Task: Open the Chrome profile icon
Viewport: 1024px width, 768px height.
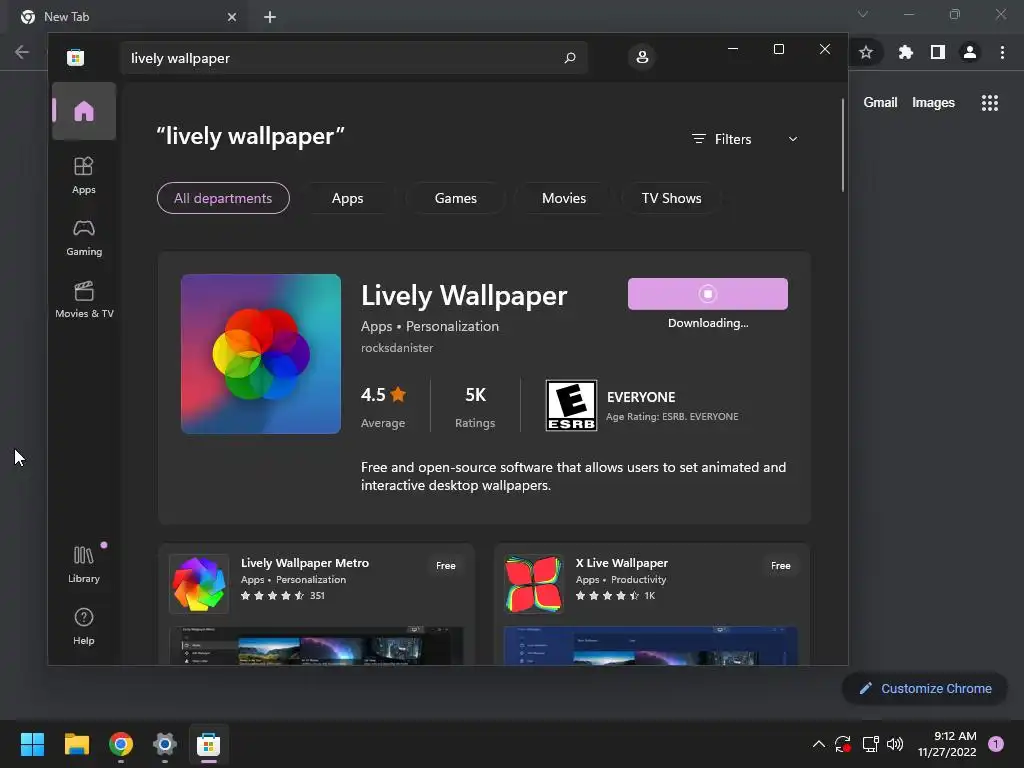Action: coord(970,52)
